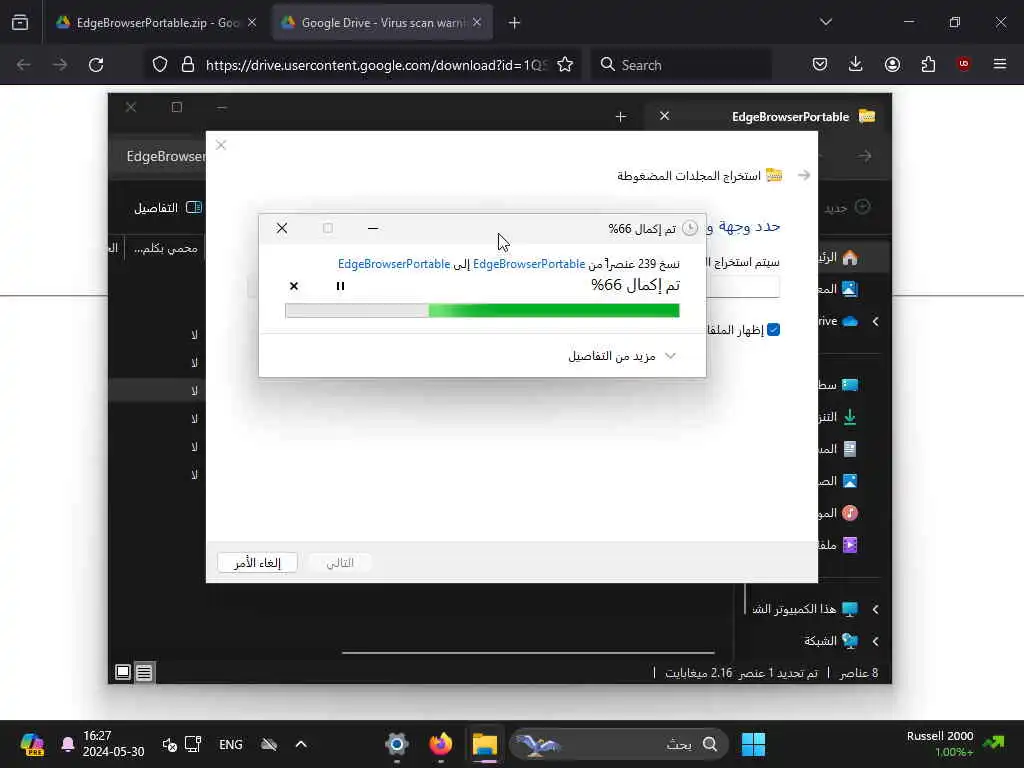The width and height of the screenshot is (1024, 768).
Task: Go forward in Firefox
Action: (59, 65)
